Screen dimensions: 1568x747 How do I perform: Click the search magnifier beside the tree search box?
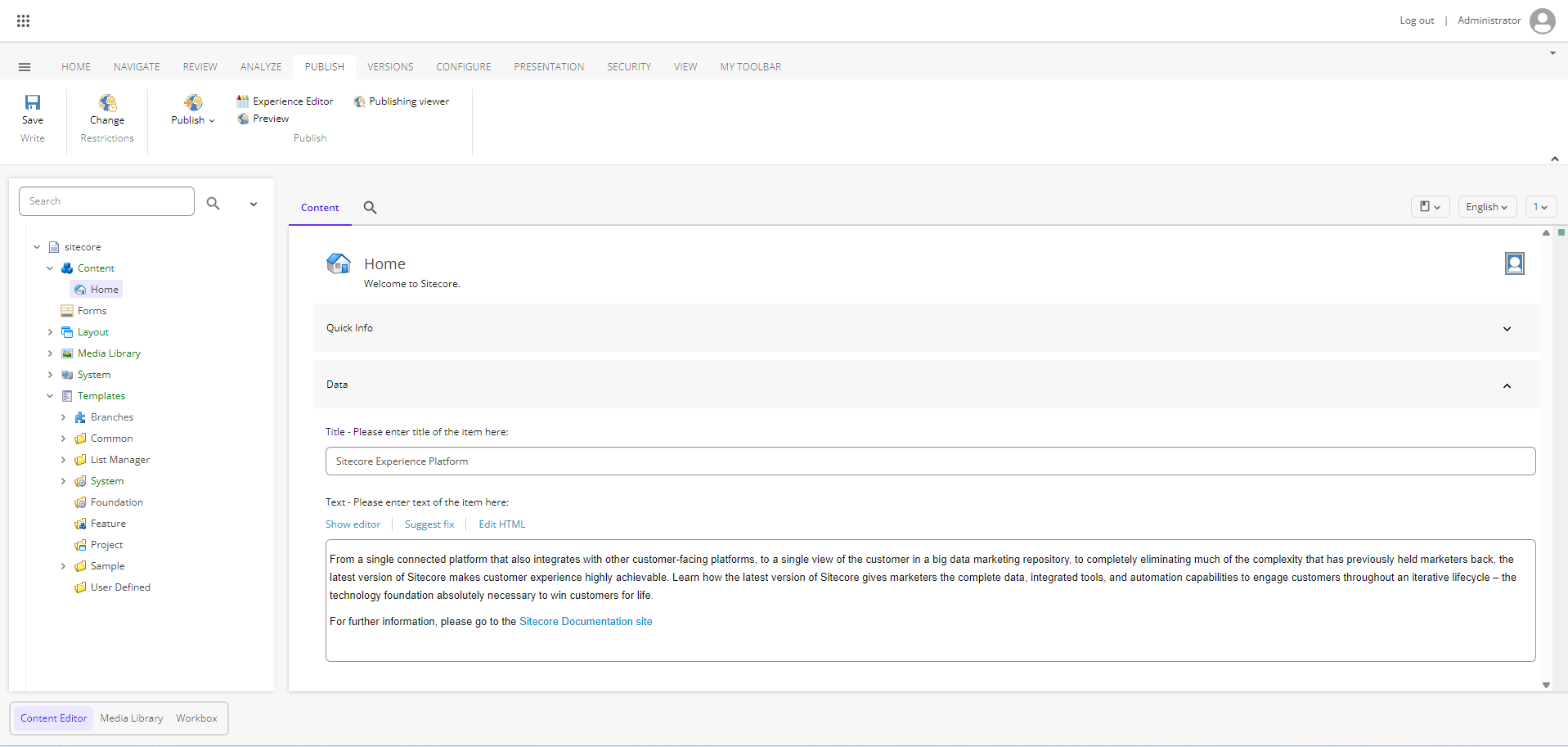click(213, 203)
